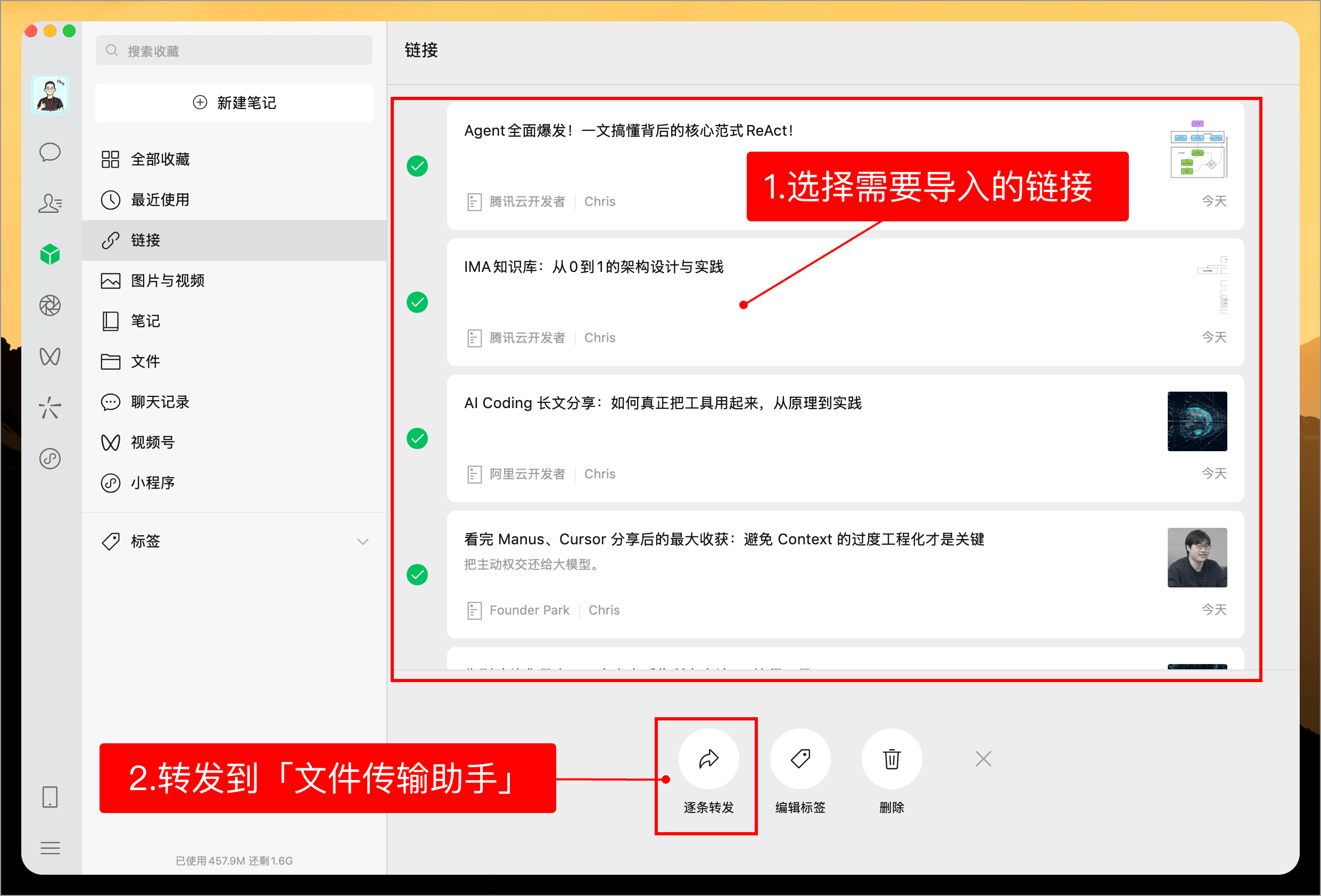Click 逐条转发 to forward items
This screenshot has height=896, width=1321.
708,759
